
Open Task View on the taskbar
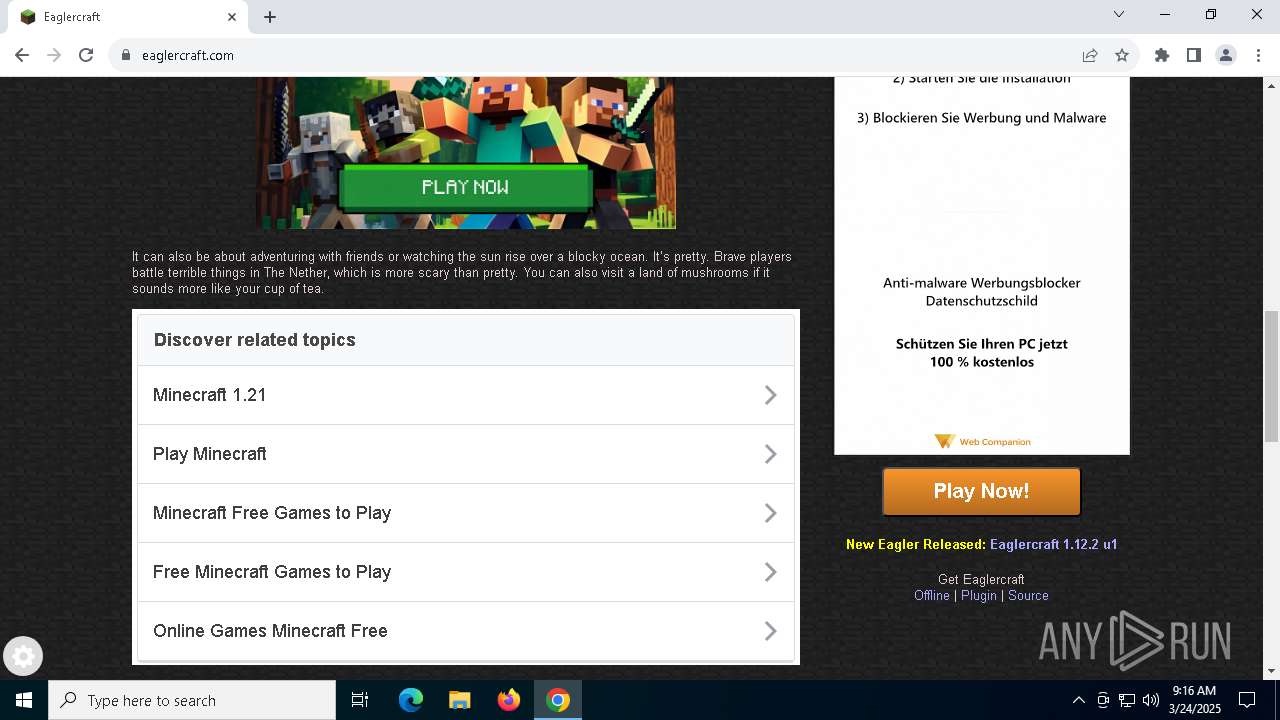pos(360,700)
